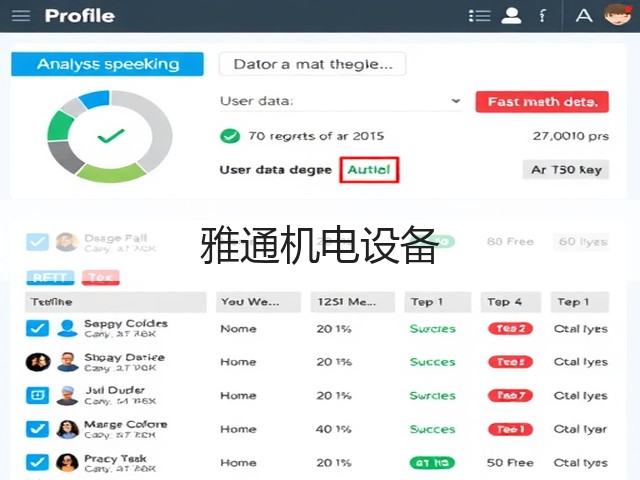Open Jul Duder's profile photo

coord(67,396)
